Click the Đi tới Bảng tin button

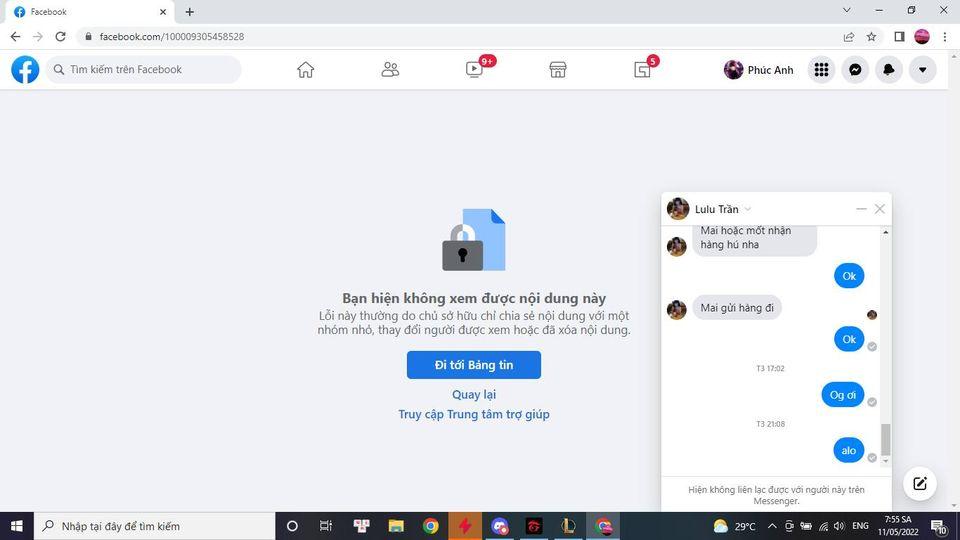(473, 365)
